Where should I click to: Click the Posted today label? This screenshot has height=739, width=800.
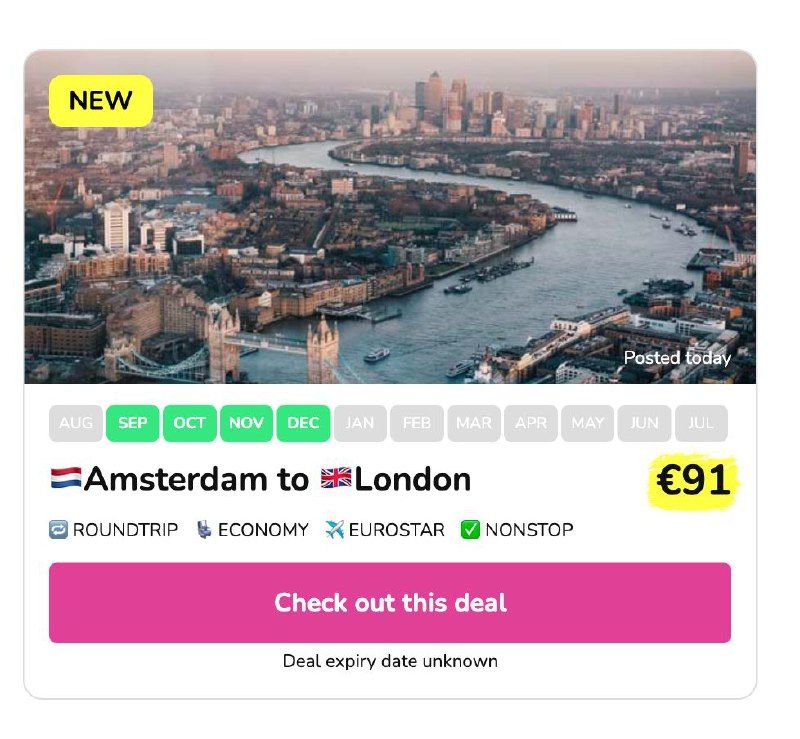pos(677,358)
